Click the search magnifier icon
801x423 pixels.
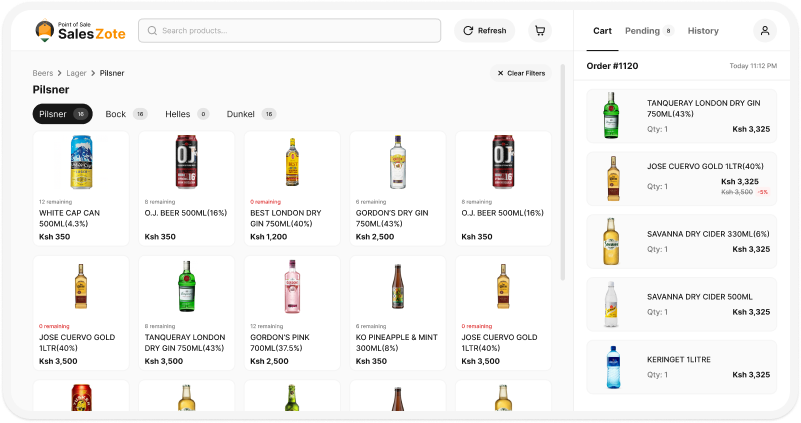click(x=152, y=31)
